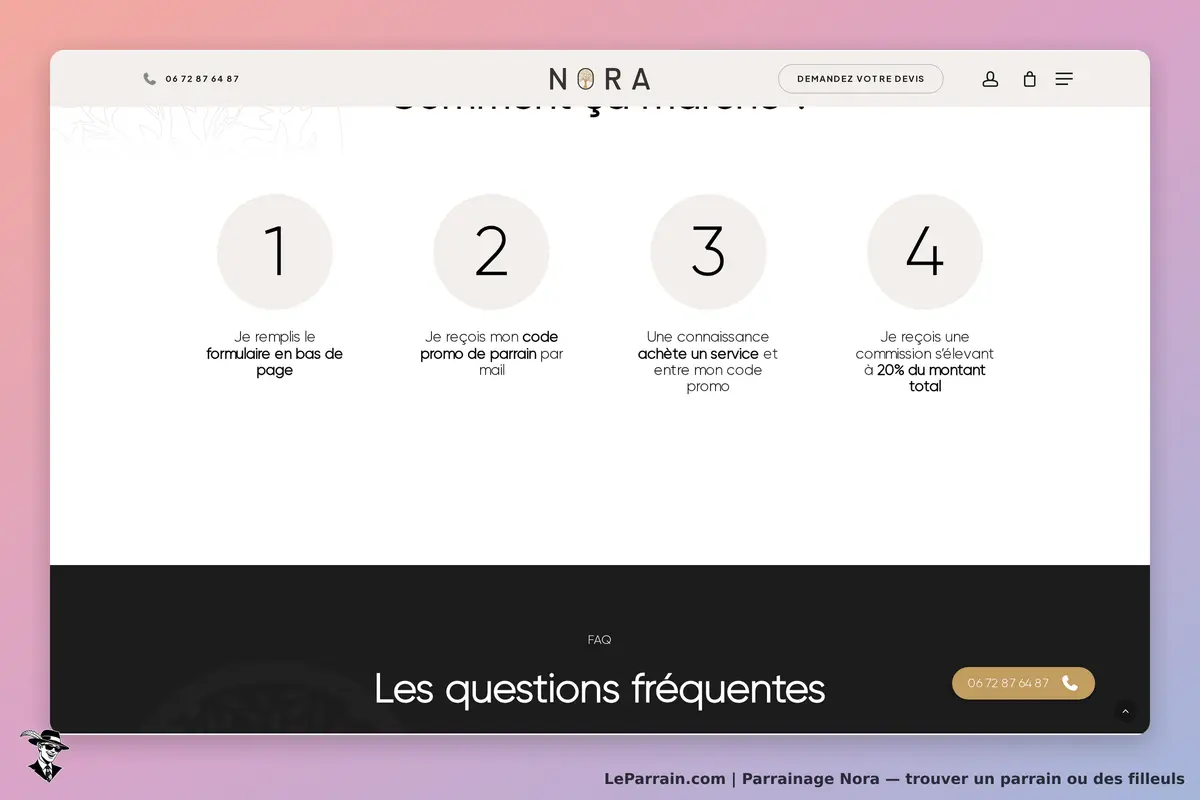Viewport: 1200px width, 800px height.
Task: Click text "Une connaissance"
Action: click(x=708, y=337)
